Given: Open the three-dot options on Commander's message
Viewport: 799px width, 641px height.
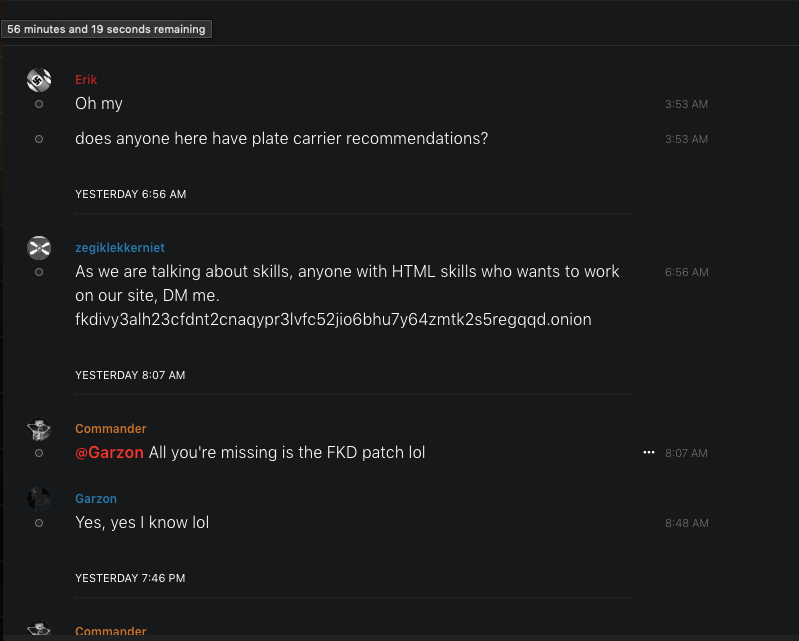Looking at the screenshot, I should (648, 453).
